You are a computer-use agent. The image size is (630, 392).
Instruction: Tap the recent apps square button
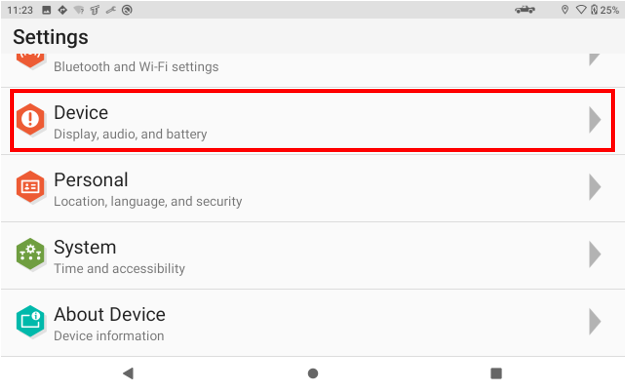(x=496, y=374)
